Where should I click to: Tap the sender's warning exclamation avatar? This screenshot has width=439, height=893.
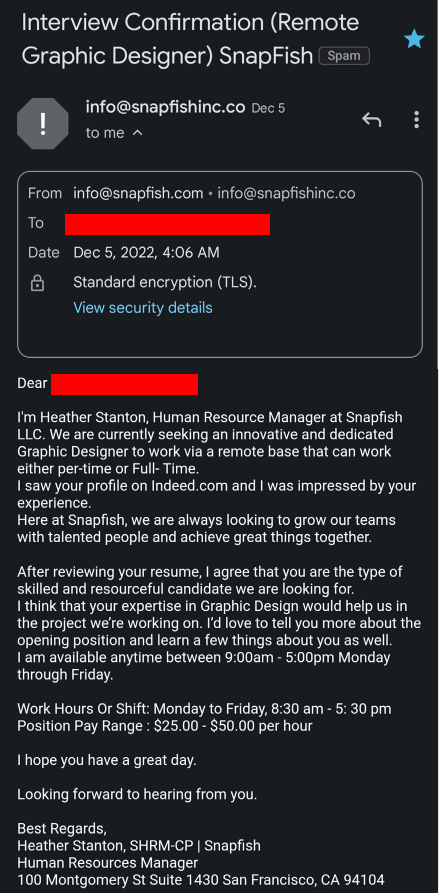(43, 124)
